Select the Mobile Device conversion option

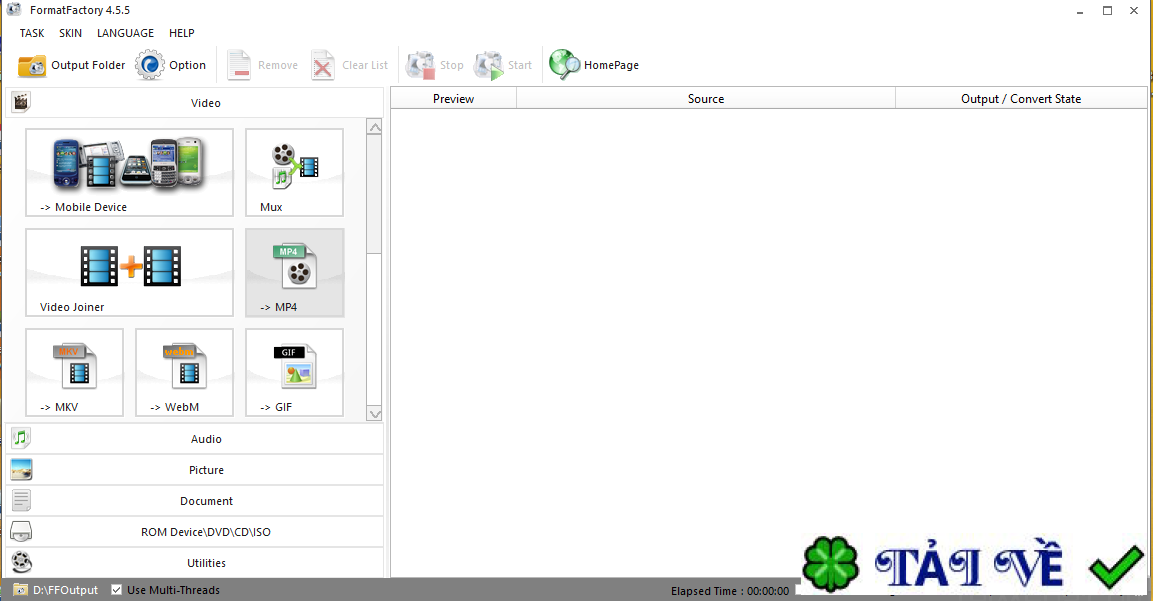pos(129,172)
